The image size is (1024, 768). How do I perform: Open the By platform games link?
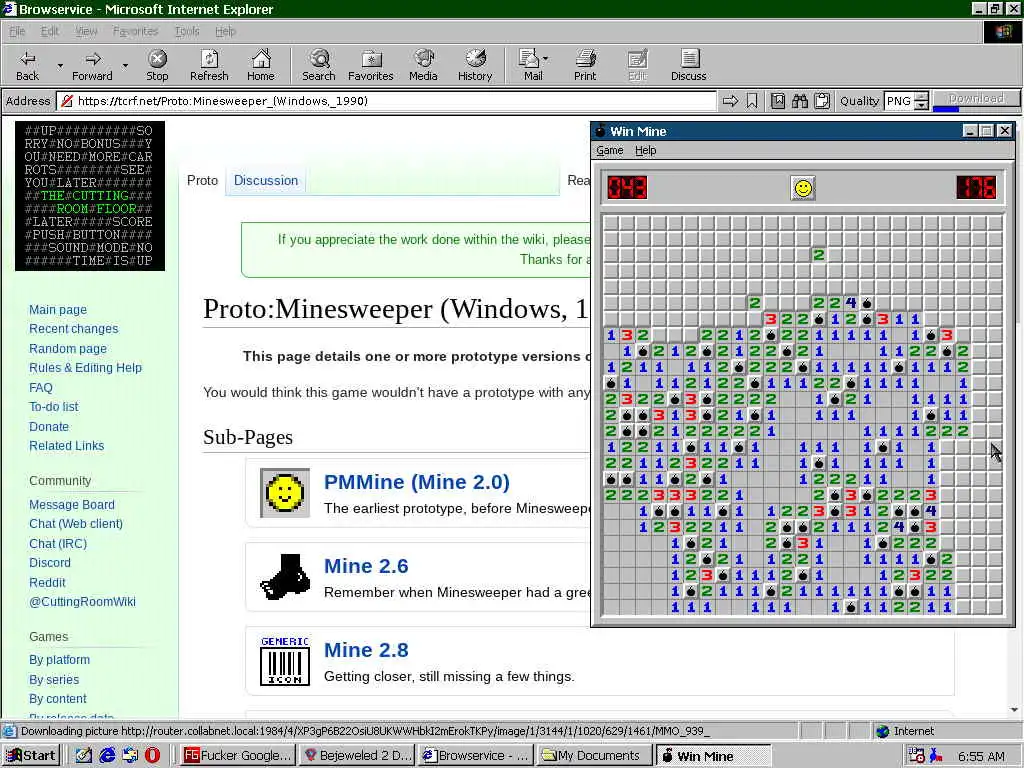[59, 660]
